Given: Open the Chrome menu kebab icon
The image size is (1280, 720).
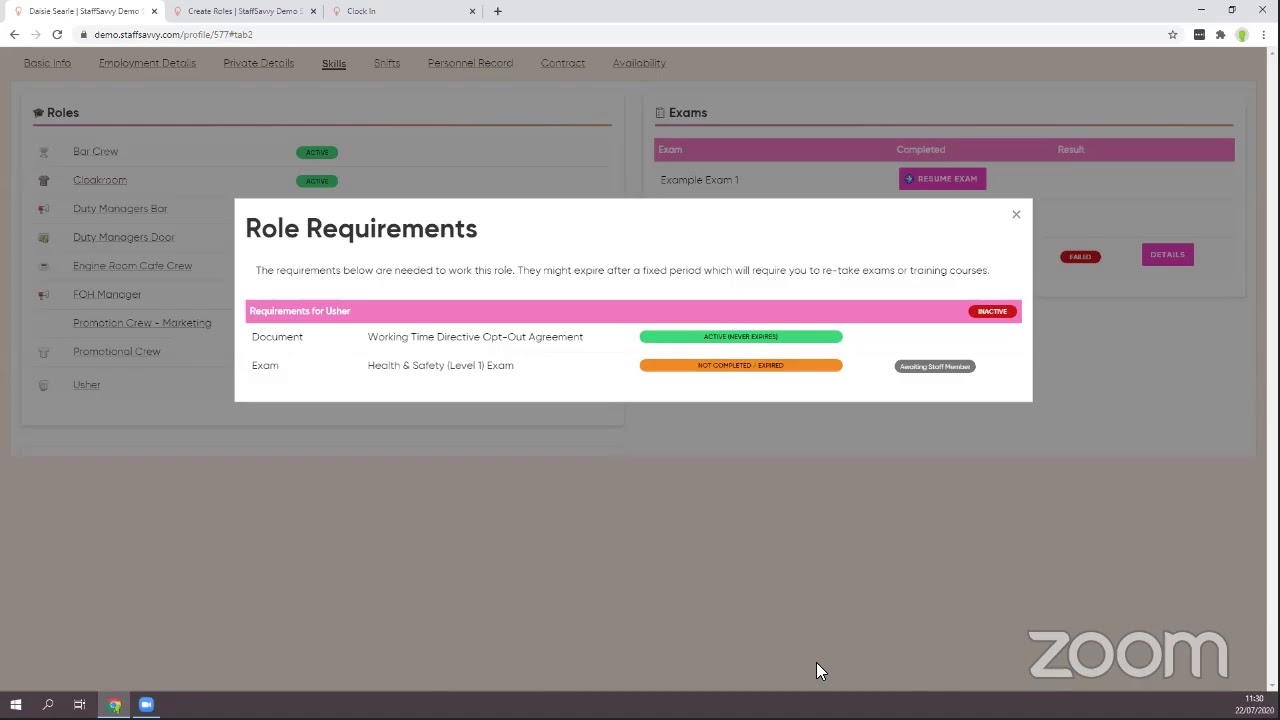Looking at the screenshot, I should (1265, 35).
